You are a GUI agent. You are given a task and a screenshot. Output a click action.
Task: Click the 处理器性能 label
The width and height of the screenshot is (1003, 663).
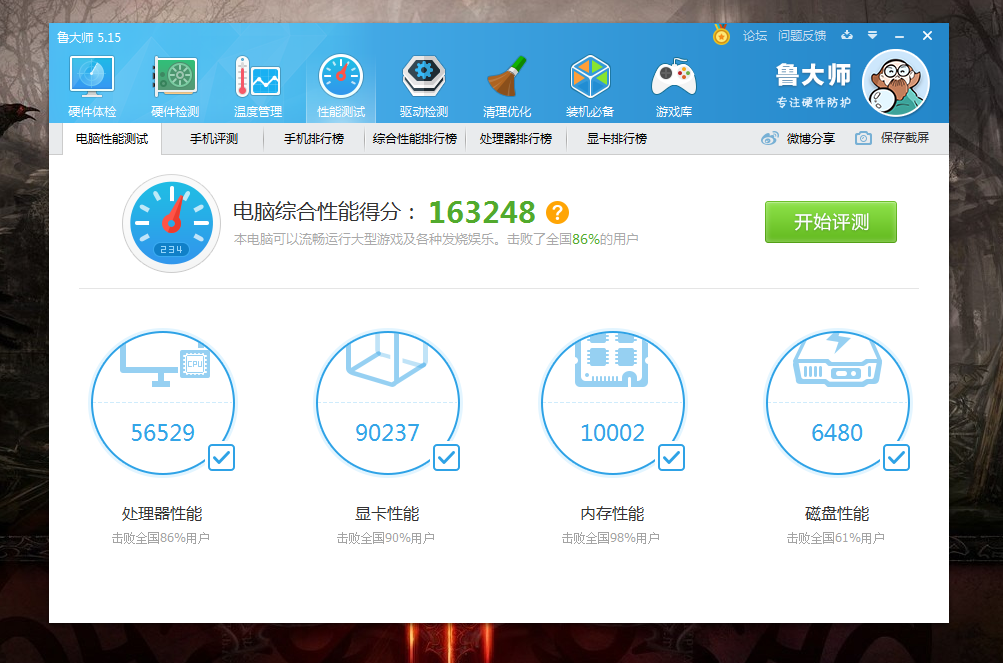(162, 514)
